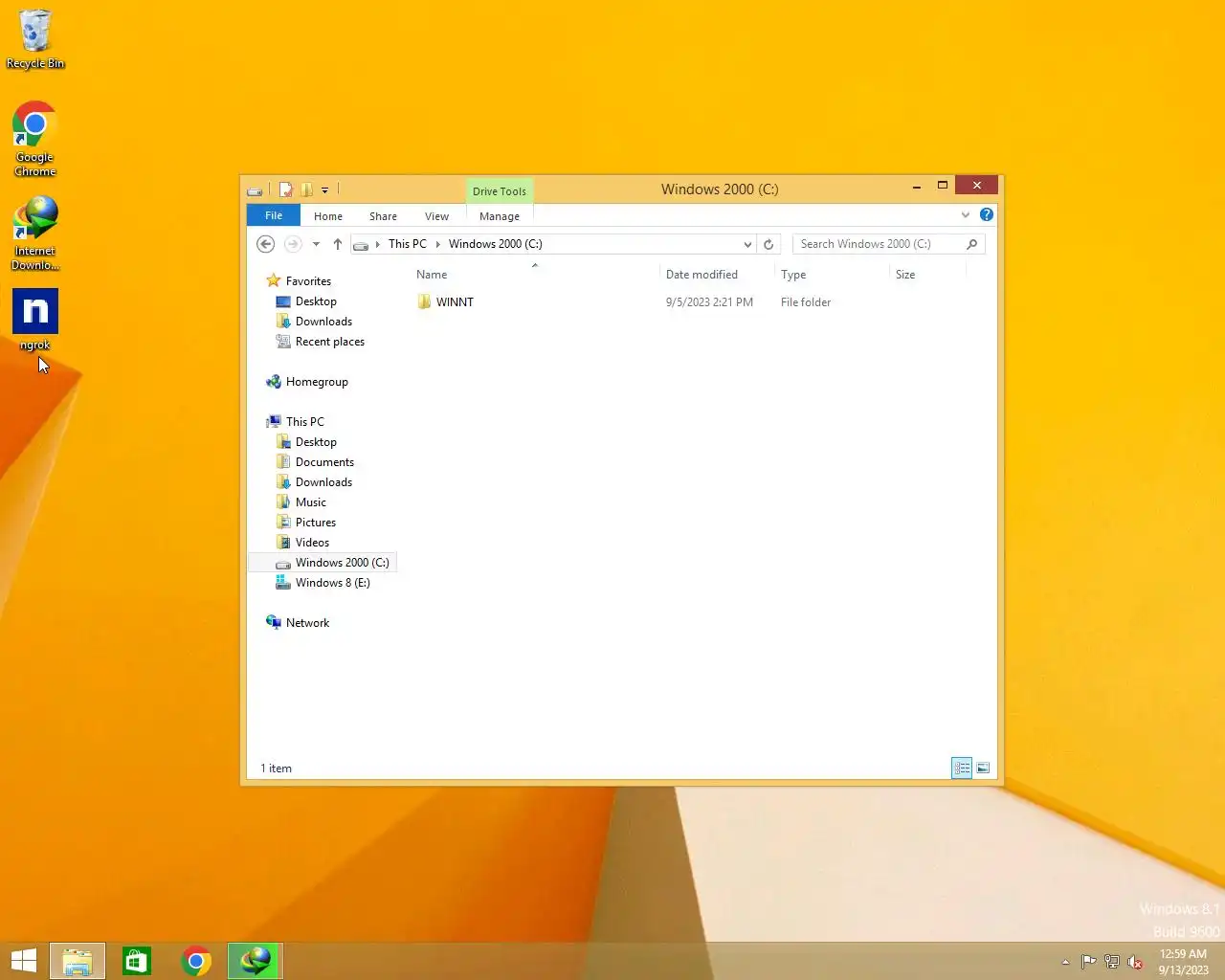Open the volume icon in the system tray
Screen dimensions: 1225x980
[x=1135, y=962]
